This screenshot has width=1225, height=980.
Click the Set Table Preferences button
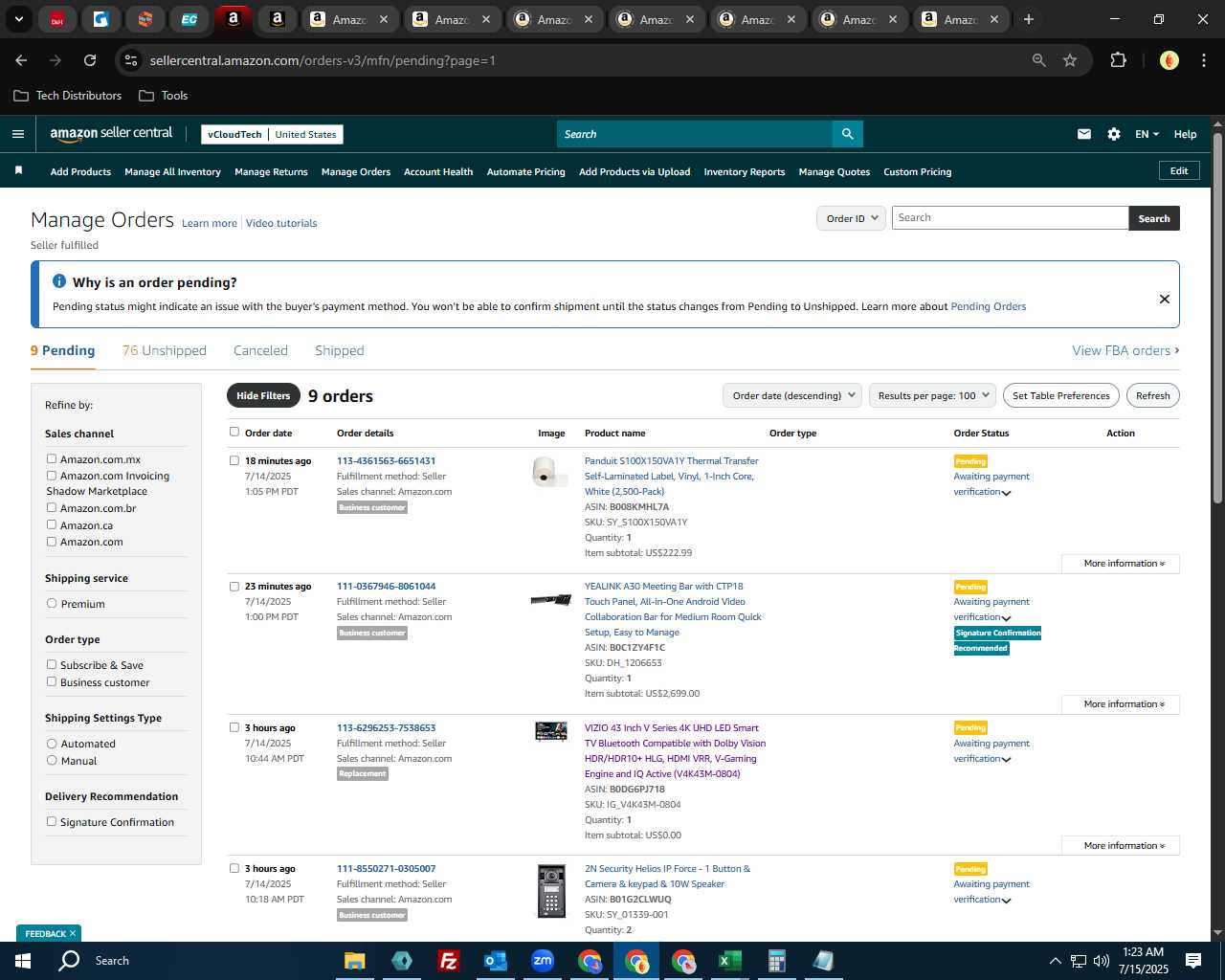coord(1061,395)
